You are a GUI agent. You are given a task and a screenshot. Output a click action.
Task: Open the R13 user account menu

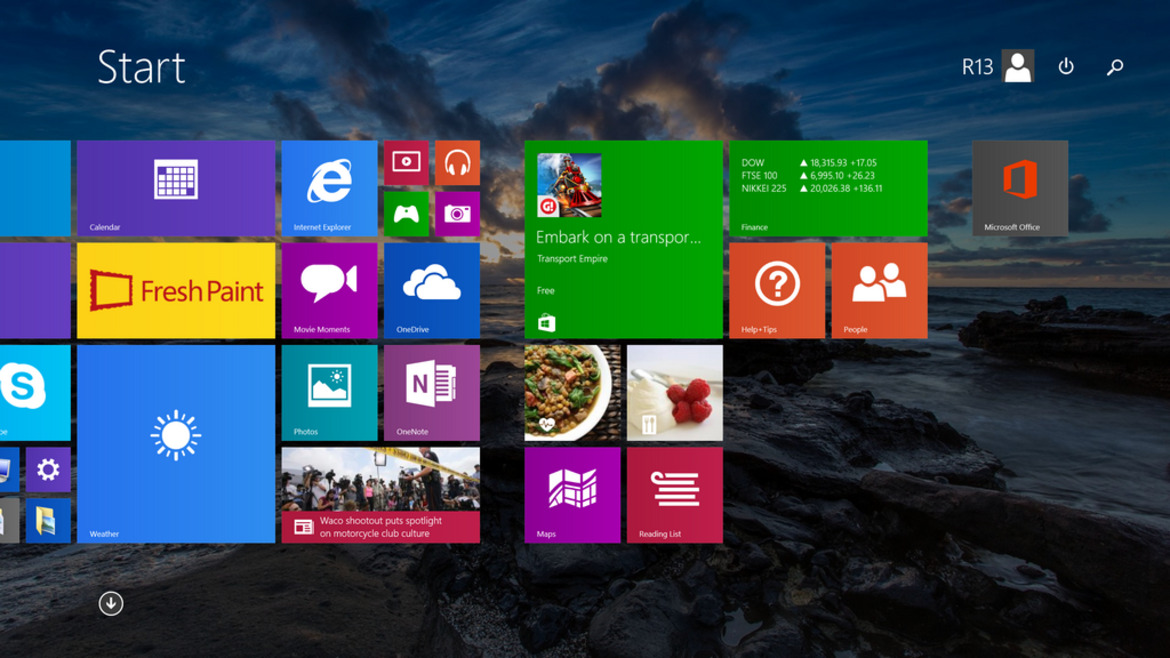998,66
